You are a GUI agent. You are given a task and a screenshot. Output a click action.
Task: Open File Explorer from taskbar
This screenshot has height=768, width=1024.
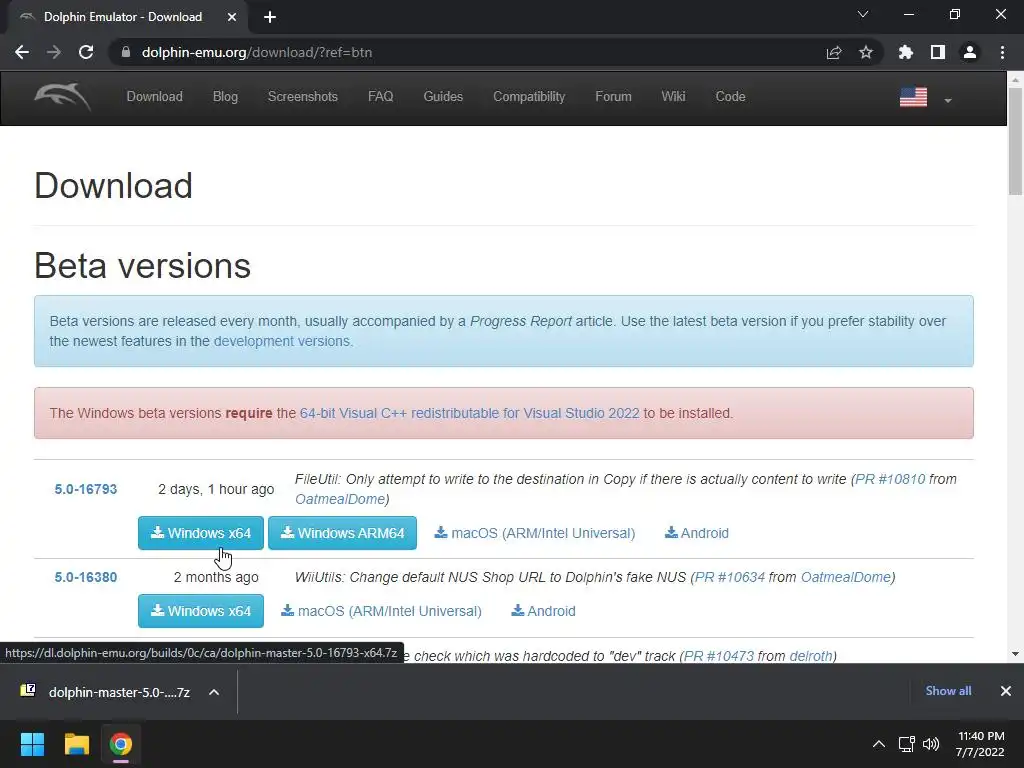point(76,744)
